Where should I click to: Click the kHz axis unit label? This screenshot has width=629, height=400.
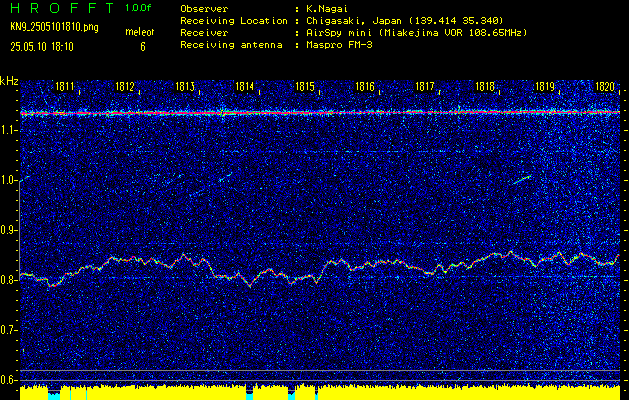pyautogui.click(x=9, y=81)
